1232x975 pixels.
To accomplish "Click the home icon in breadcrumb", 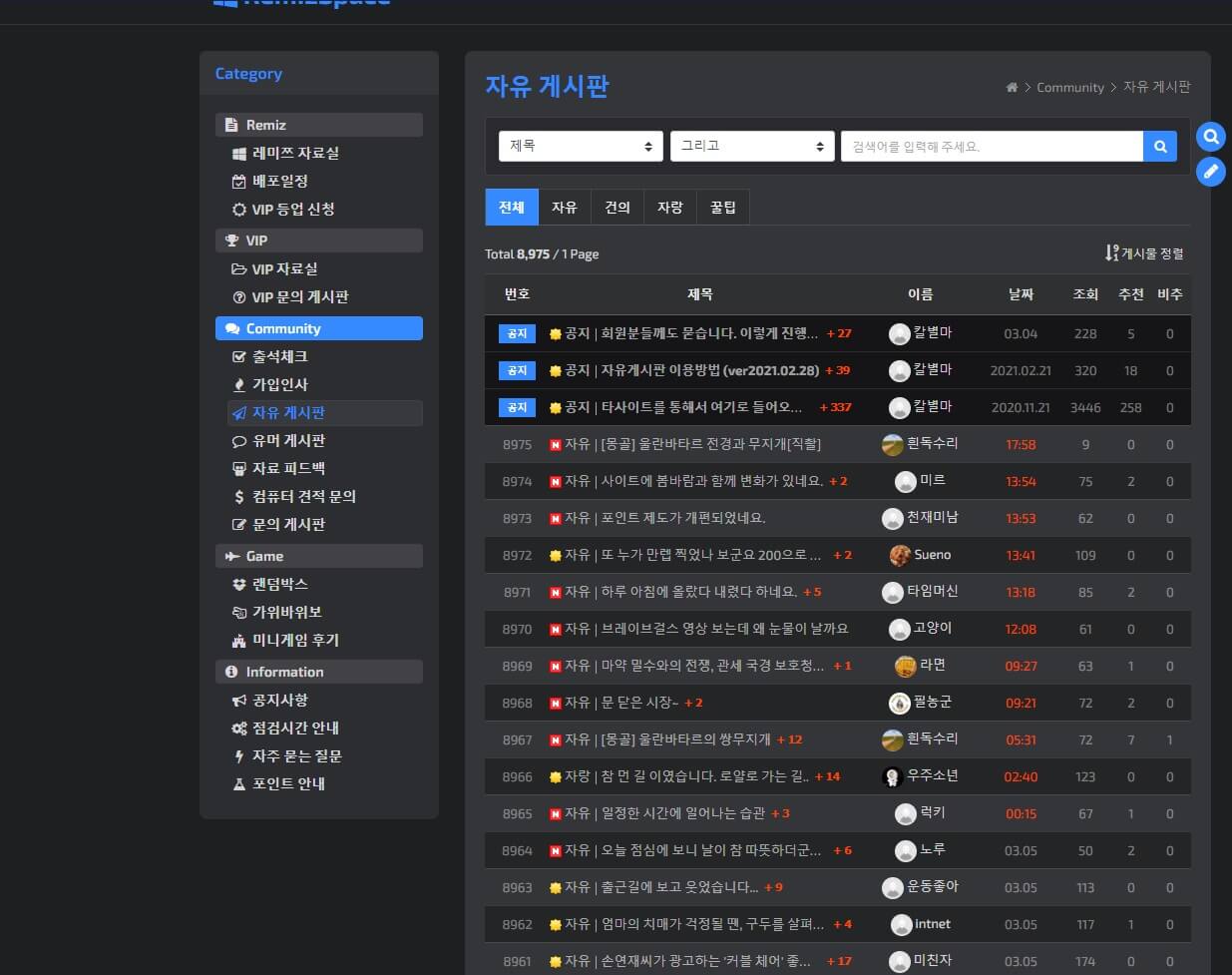I will (x=1012, y=87).
